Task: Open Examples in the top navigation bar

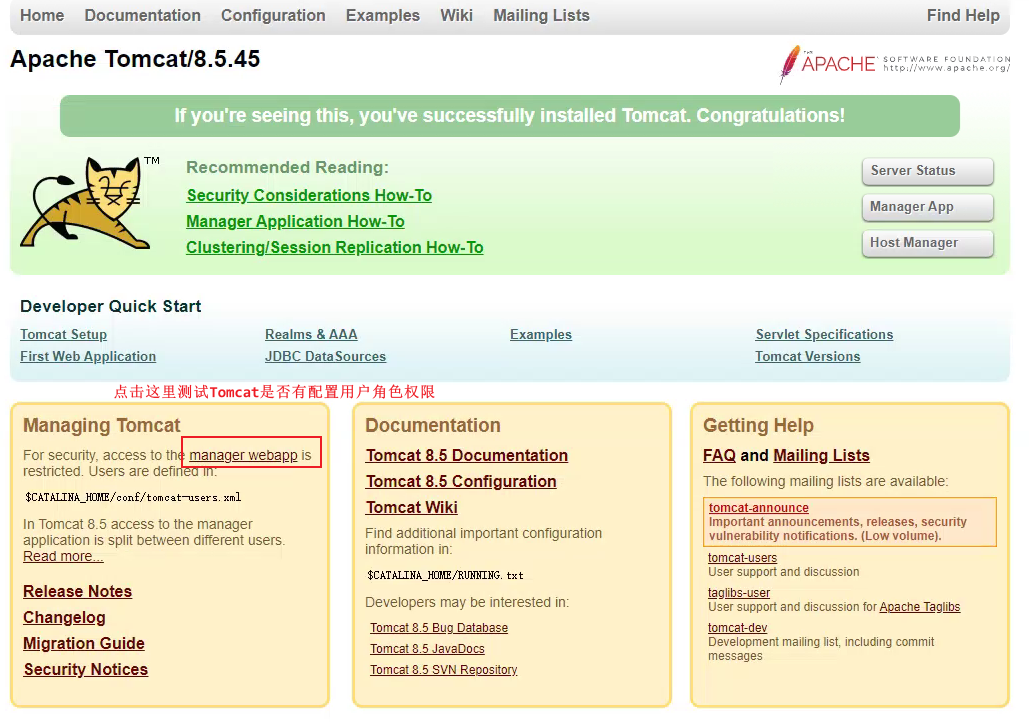Action: [383, 15]
